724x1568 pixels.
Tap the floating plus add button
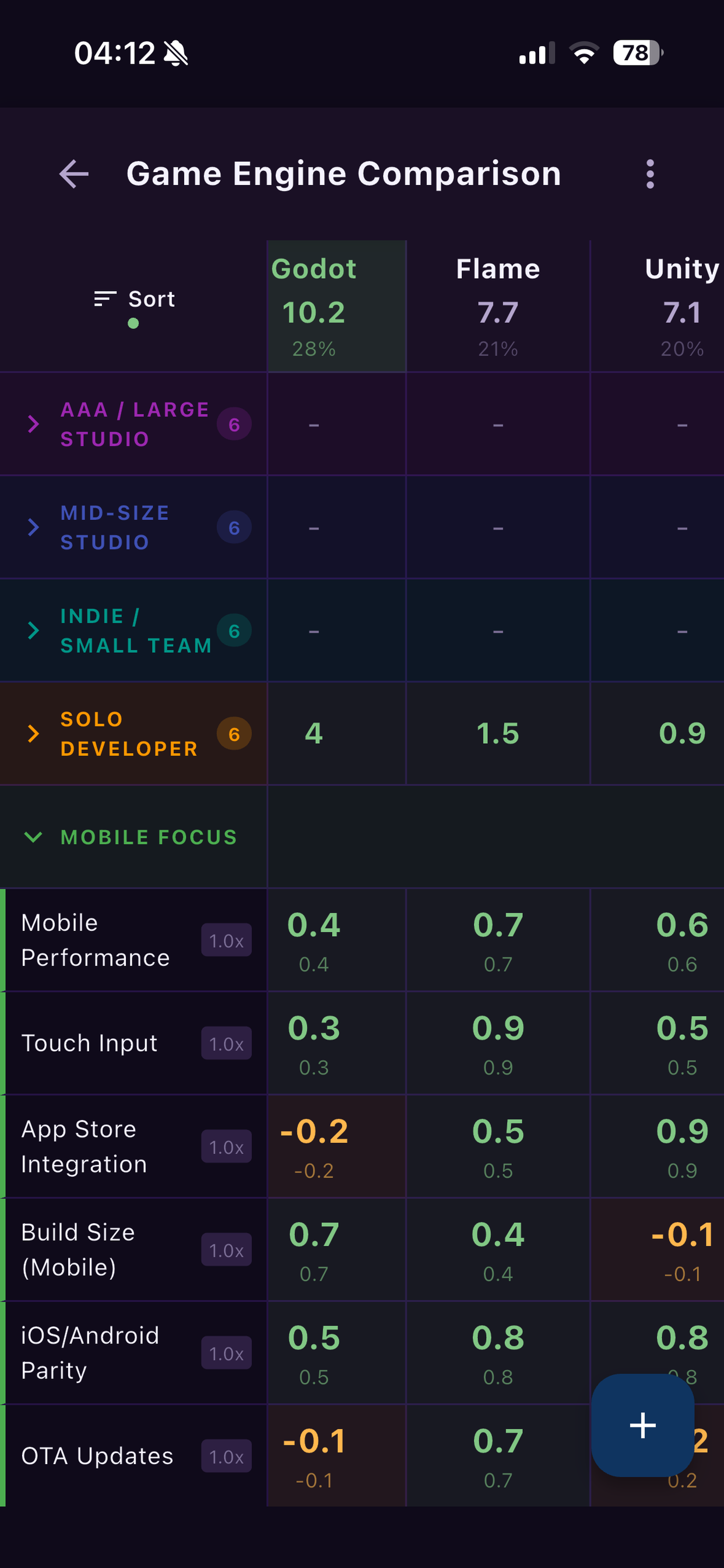pos(642,1425)
